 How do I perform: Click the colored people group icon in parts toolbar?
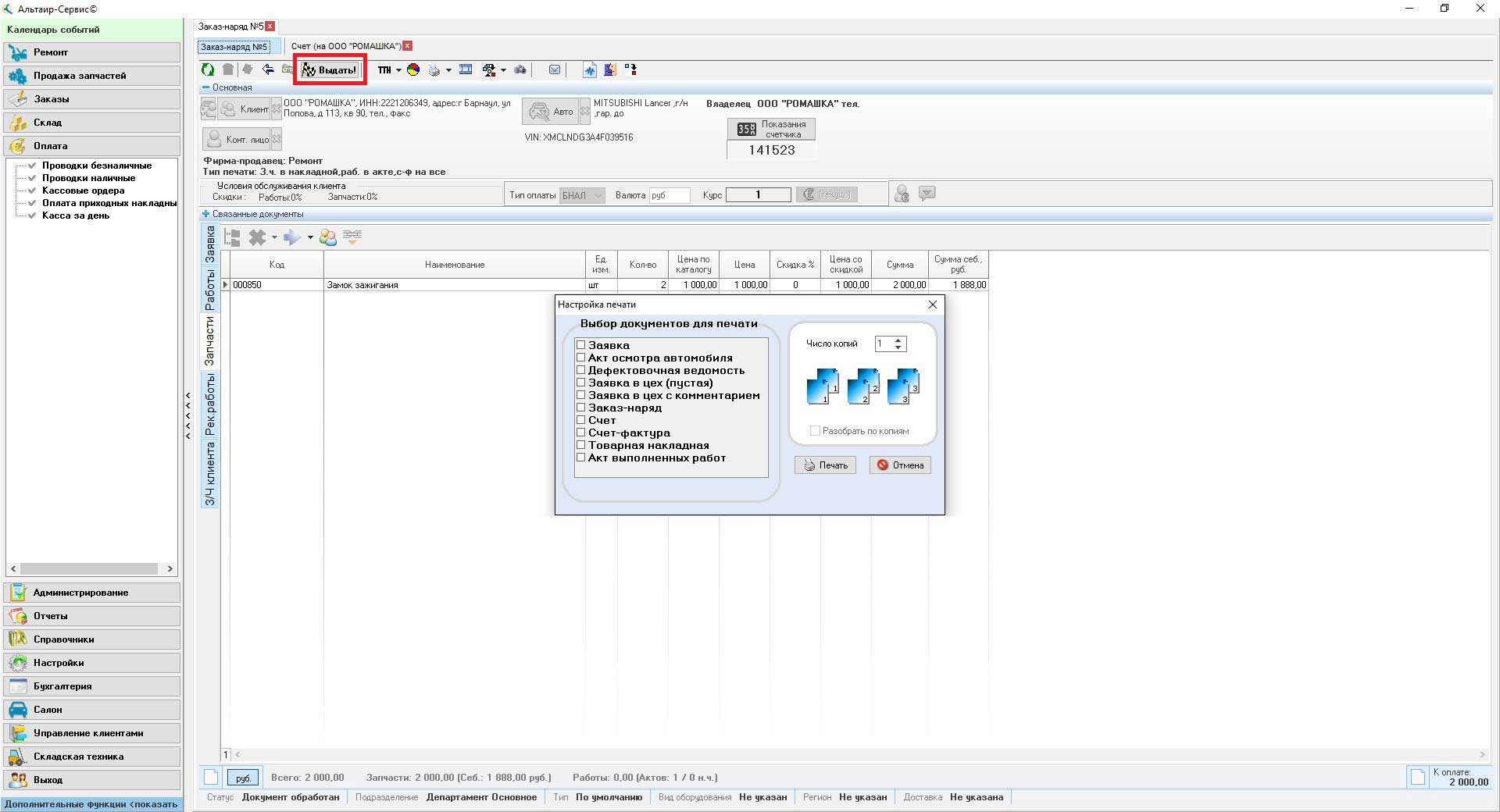[328, 237]
